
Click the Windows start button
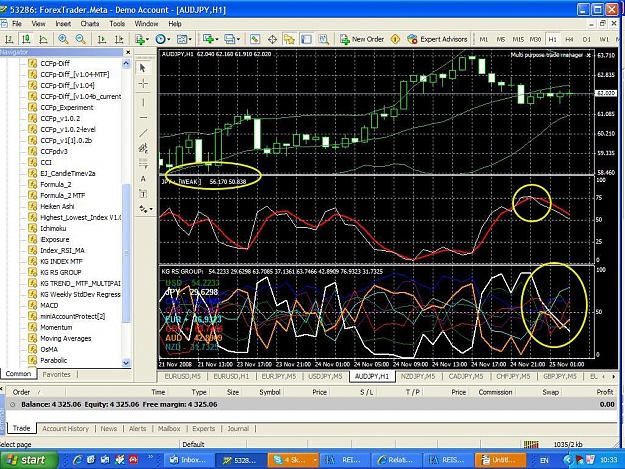tap(28, 460)
